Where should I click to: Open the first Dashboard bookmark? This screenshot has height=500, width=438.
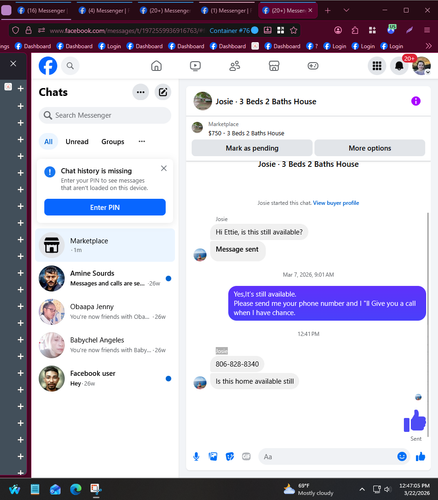pyautogui.click(x=33, y=46)
